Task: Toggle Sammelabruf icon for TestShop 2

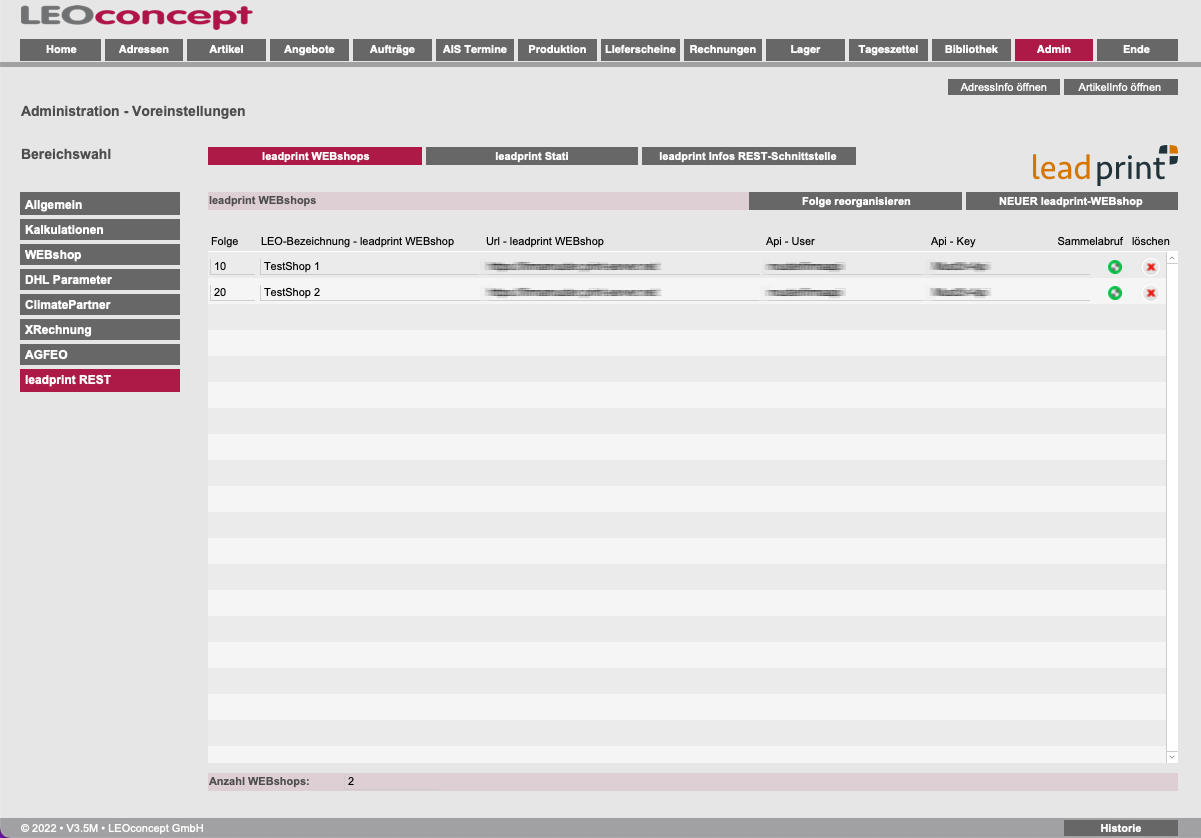Action: pyautogui.click(x=1115, y=293)
